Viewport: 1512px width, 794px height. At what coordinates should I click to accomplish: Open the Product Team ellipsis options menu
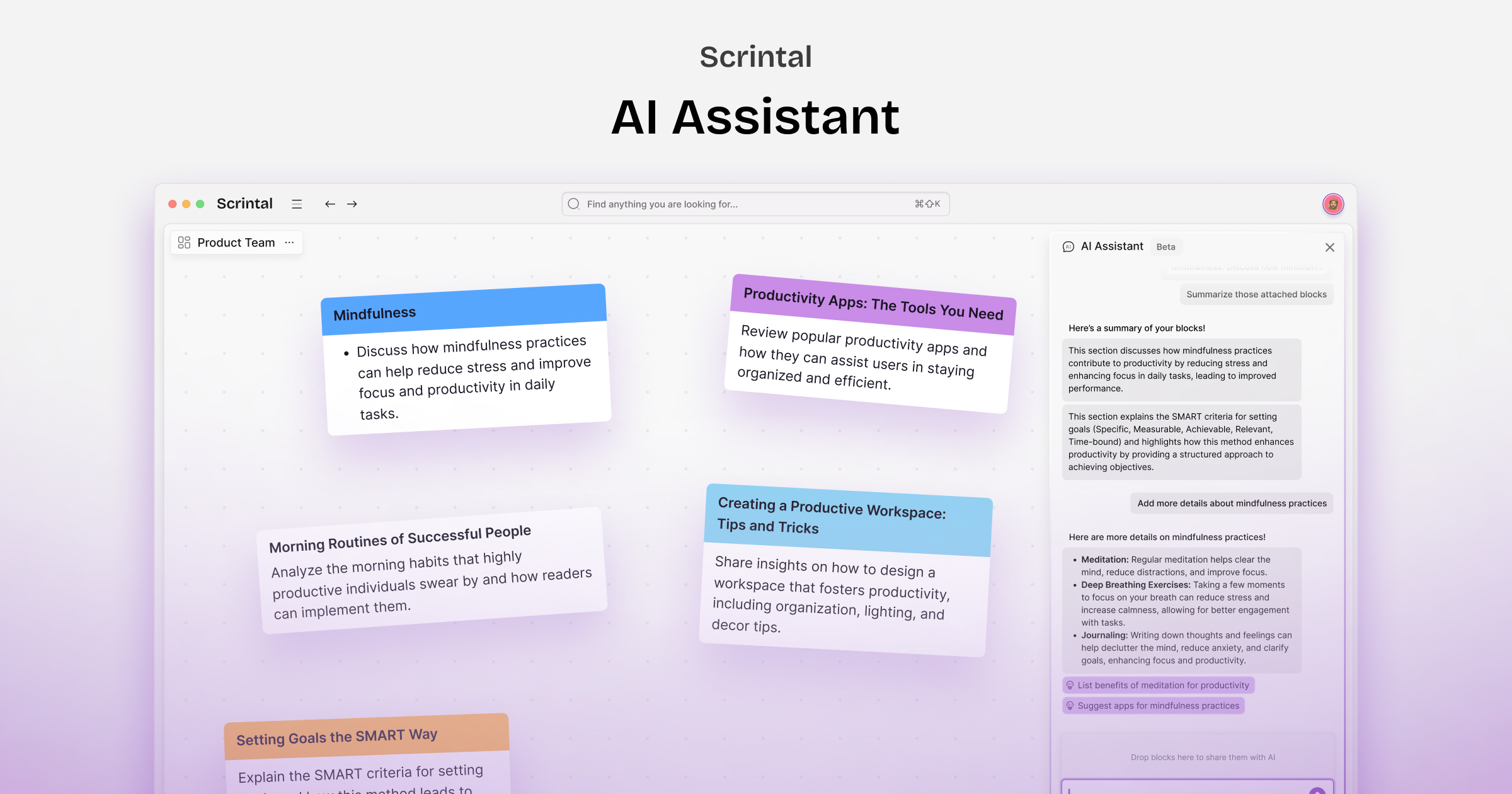point(289,242)
